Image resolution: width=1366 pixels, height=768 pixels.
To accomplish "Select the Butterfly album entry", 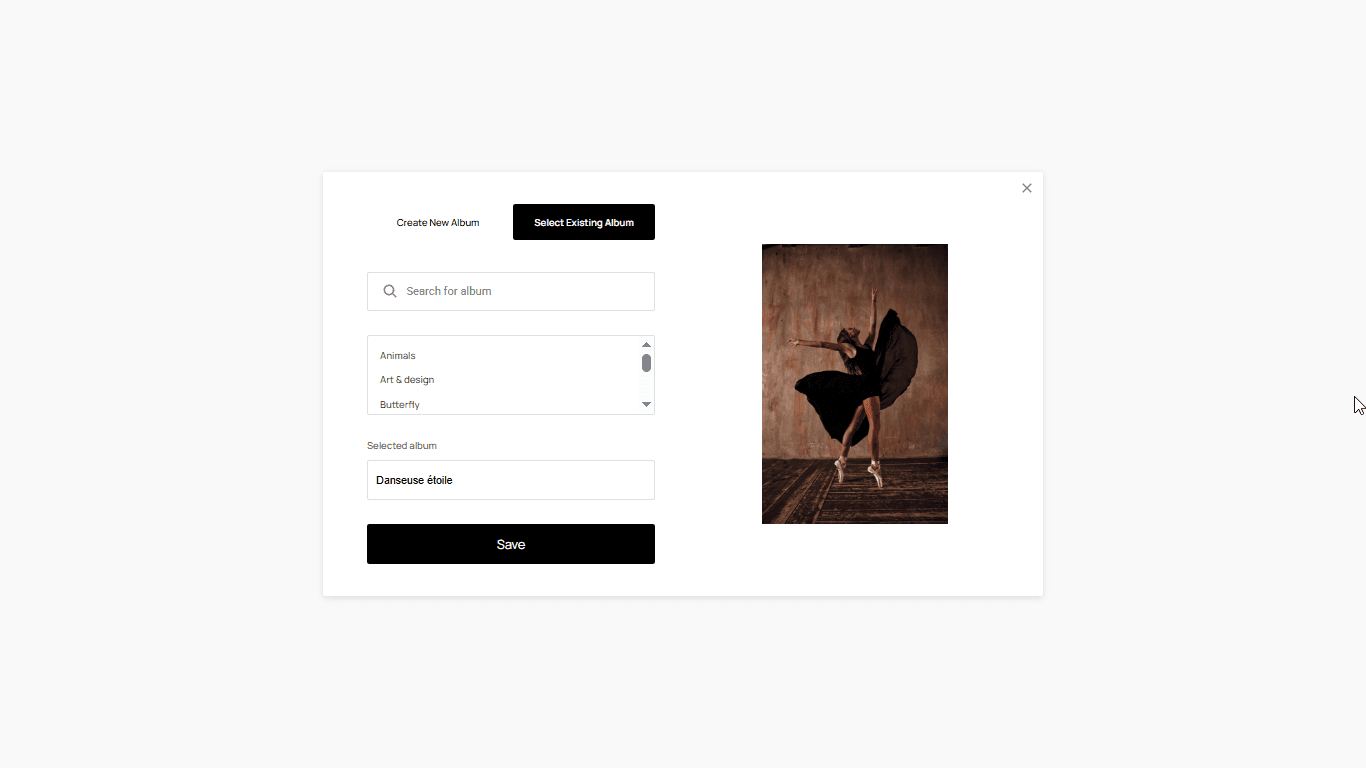I will tap(400, 405).
